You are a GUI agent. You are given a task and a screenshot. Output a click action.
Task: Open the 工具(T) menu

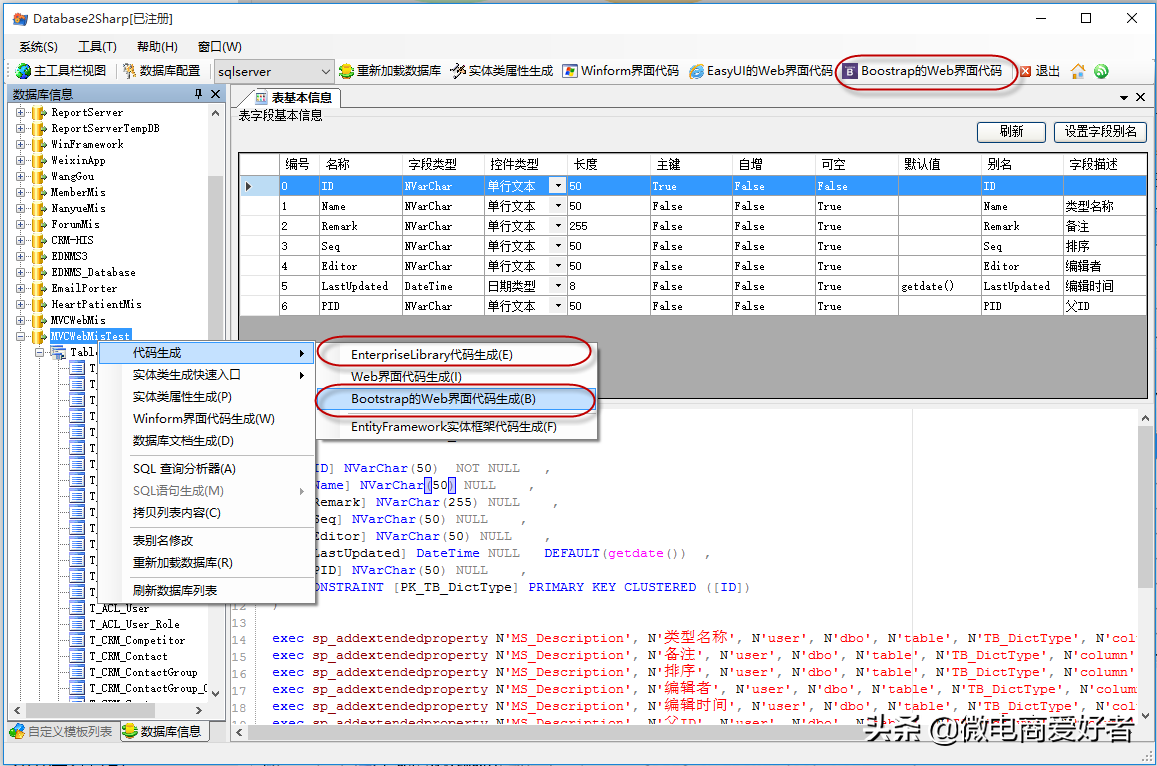(97, 46)
